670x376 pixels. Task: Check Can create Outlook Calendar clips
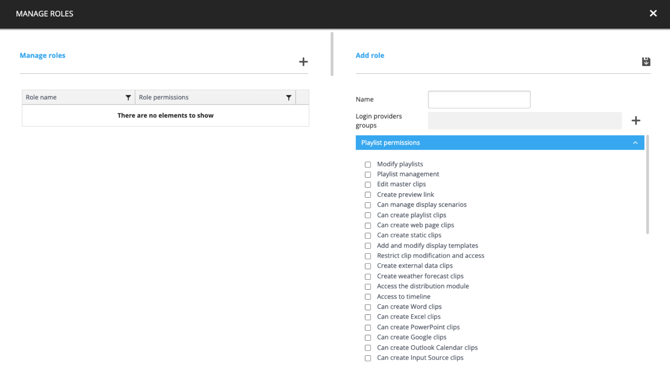click(367, 348)
